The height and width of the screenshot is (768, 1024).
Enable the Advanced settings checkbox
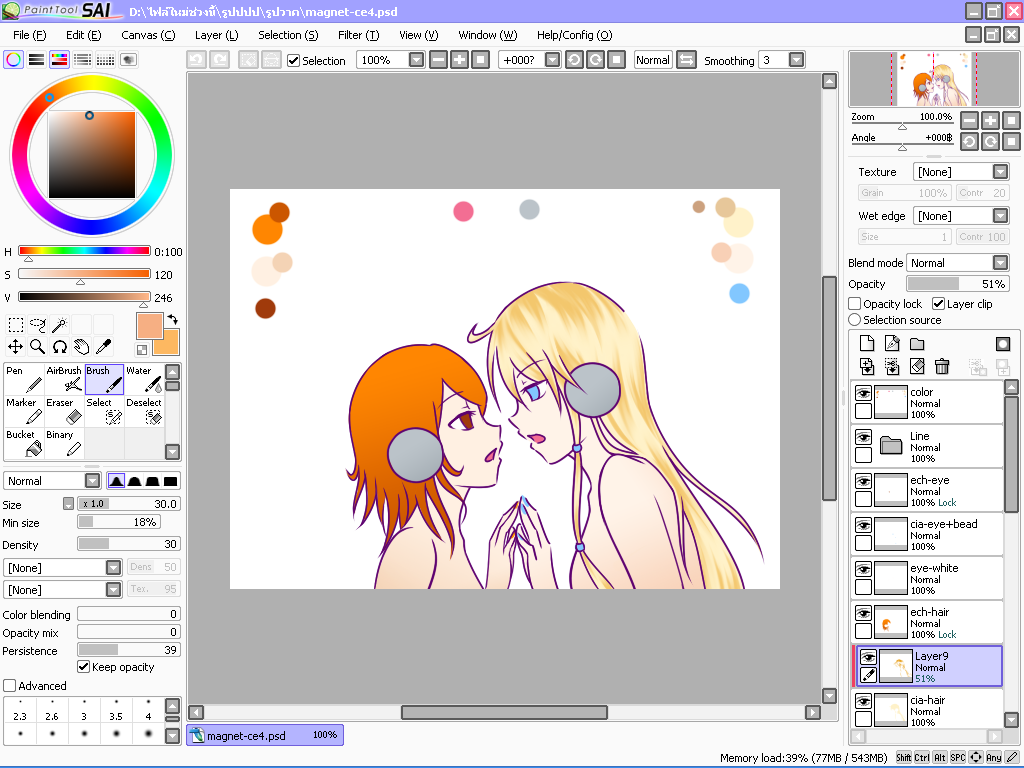pos(9,686)
